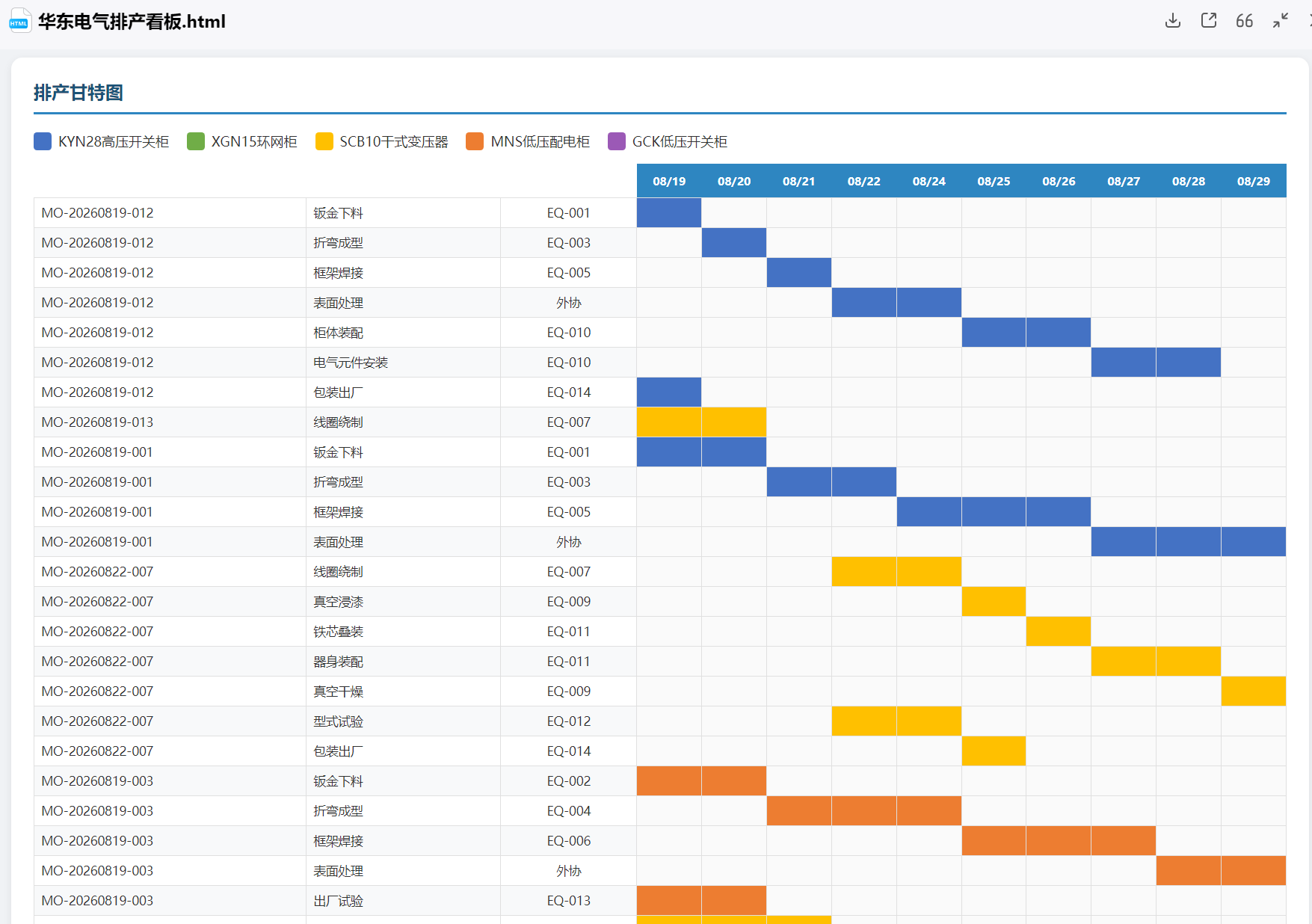Click the 真空干燥 process cell
Image resolution: width=1312 pixels, height=924 pixels.
tap(404, 692)
